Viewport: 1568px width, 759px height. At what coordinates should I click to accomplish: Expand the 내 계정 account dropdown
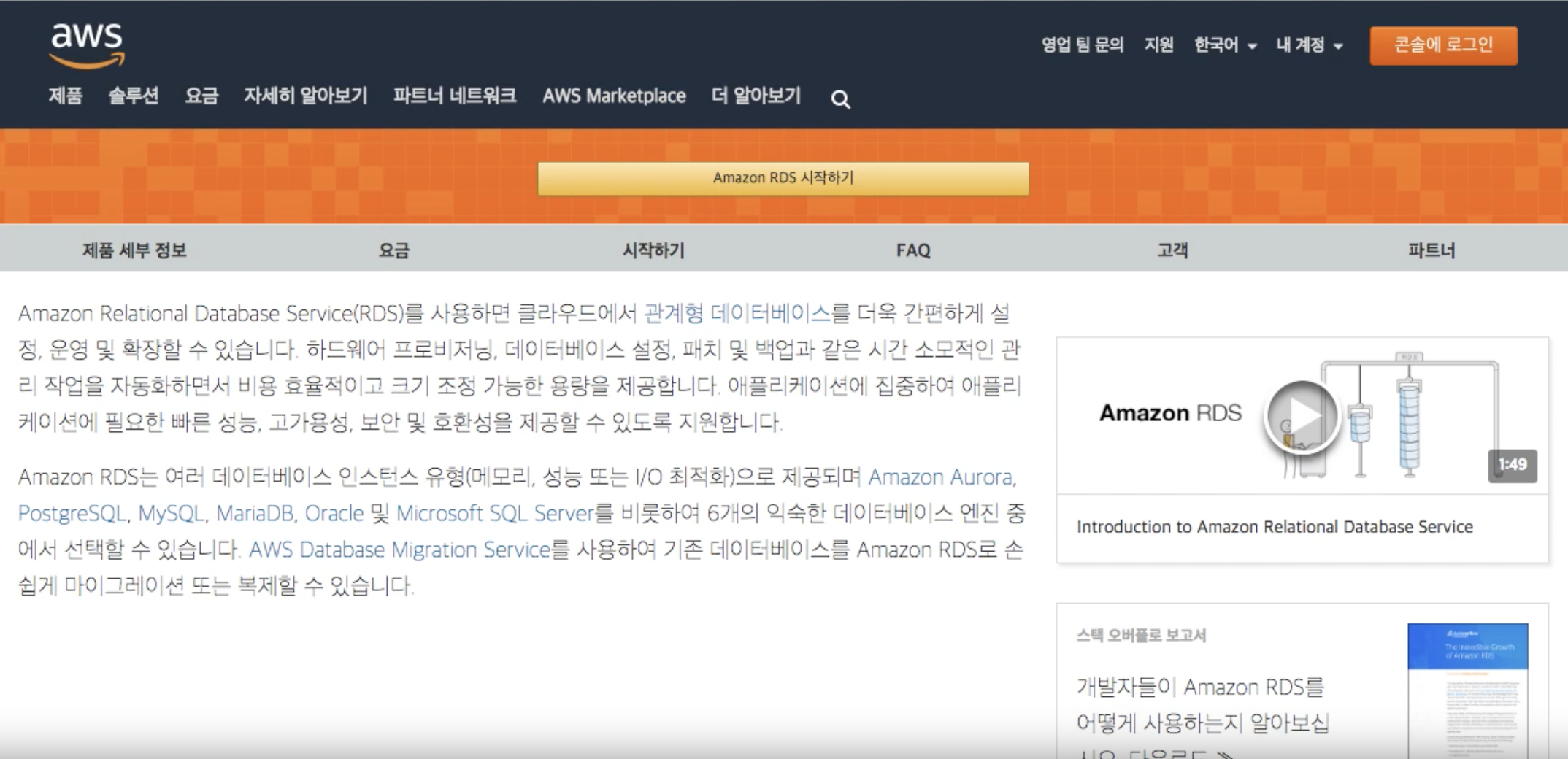pos(1310,45)
